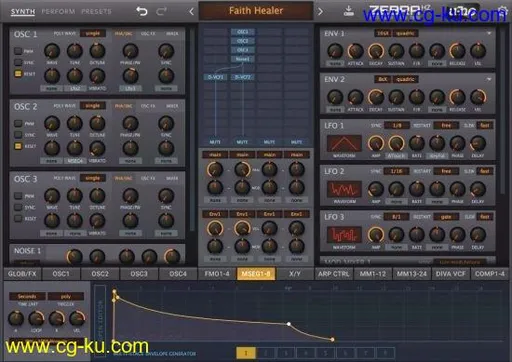Undo the last edit with the undo arrow
The width and height of the screenshot is (512, 362).
[142, 12]
